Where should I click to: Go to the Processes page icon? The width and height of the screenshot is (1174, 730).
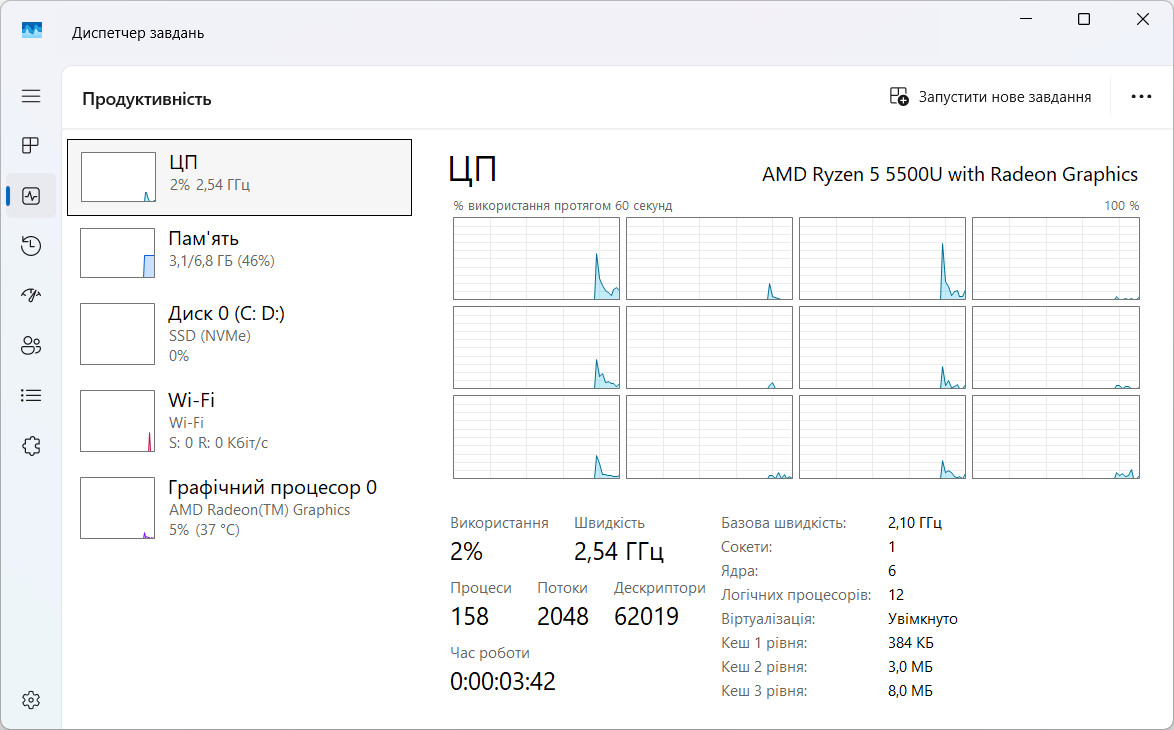(x=31, y=145)
